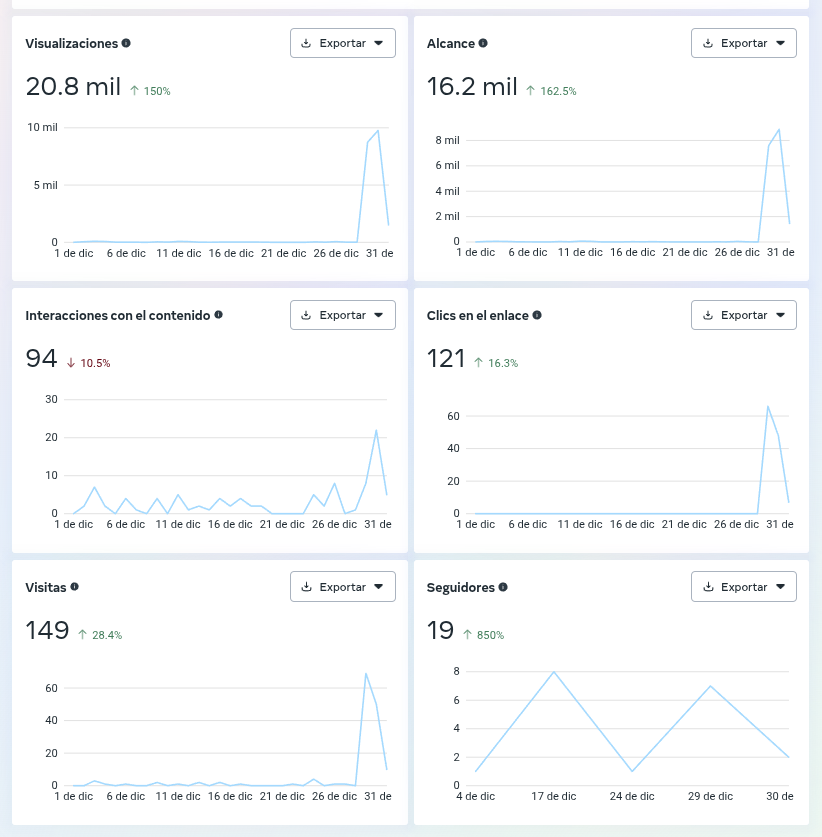The image size is (822, 837).
Task: Expand the Alcance export dropdown arrow
Action: point(780,43)
